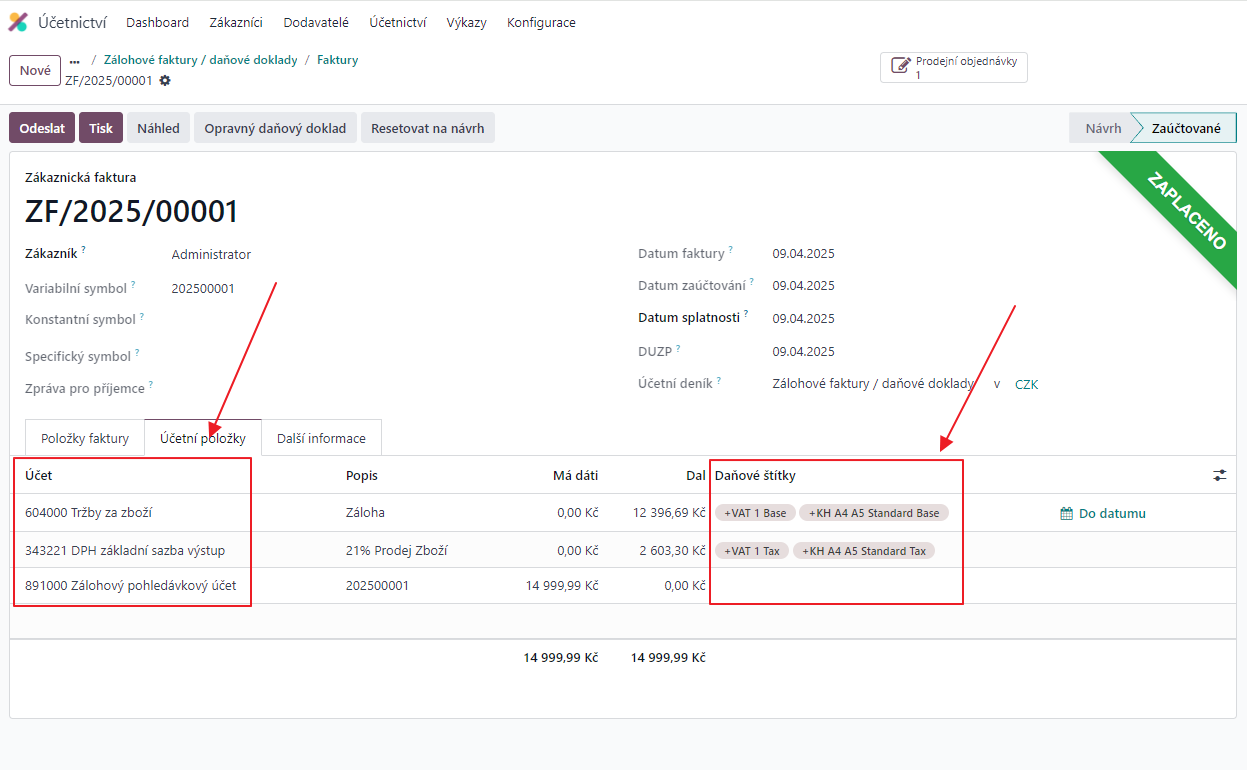Screen dimensions: 1247x770
Task: Click the column options adjust icon
Action: coord(1219,476)
